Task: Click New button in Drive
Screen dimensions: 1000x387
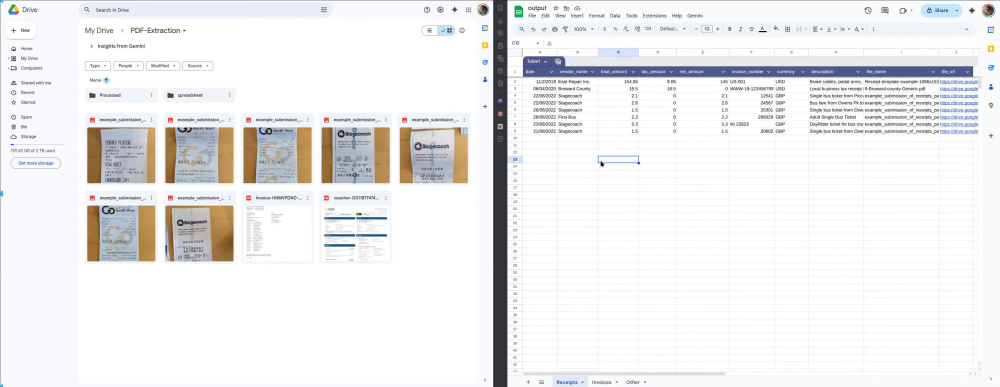Action: (x=21, y=30)
